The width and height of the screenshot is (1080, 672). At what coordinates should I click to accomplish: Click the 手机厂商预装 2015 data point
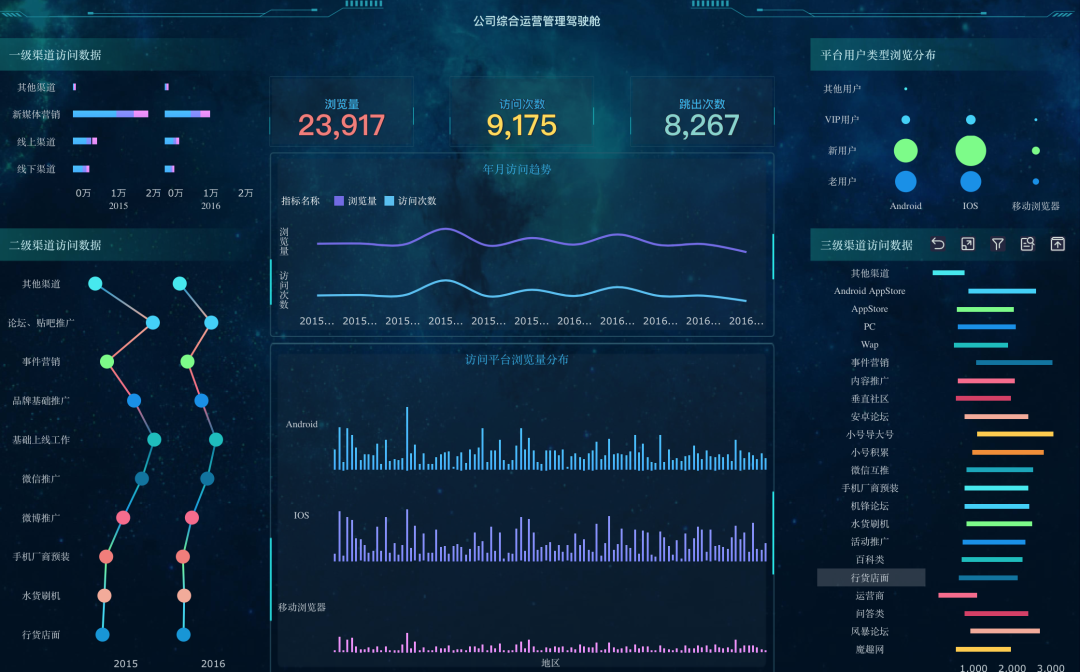(x=106, y=556)
